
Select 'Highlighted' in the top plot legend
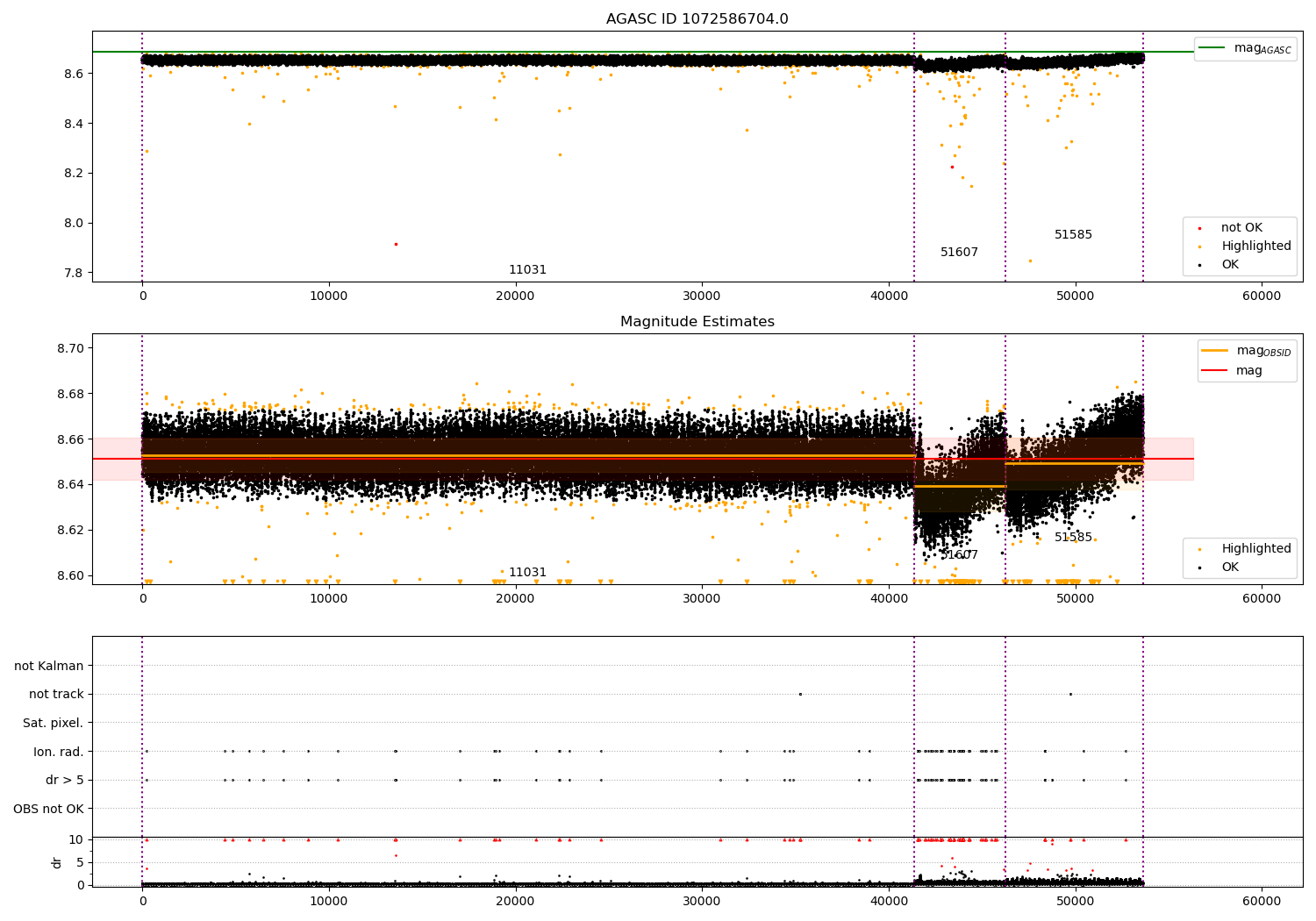tap(1255, 246)
